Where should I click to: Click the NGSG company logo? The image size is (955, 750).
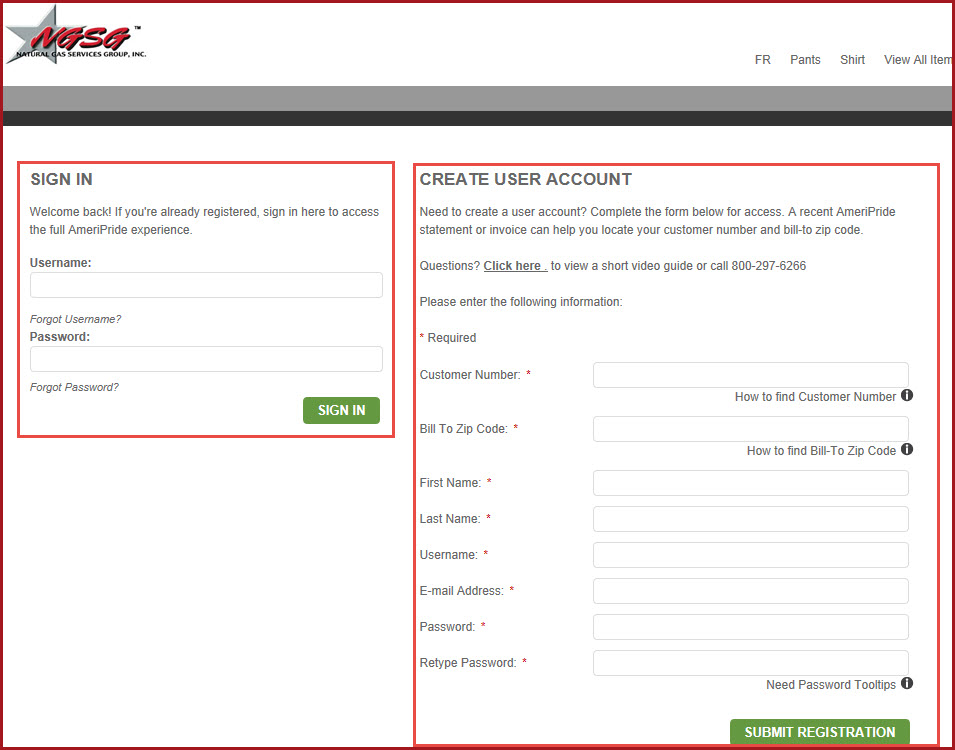tap(76, 36)
